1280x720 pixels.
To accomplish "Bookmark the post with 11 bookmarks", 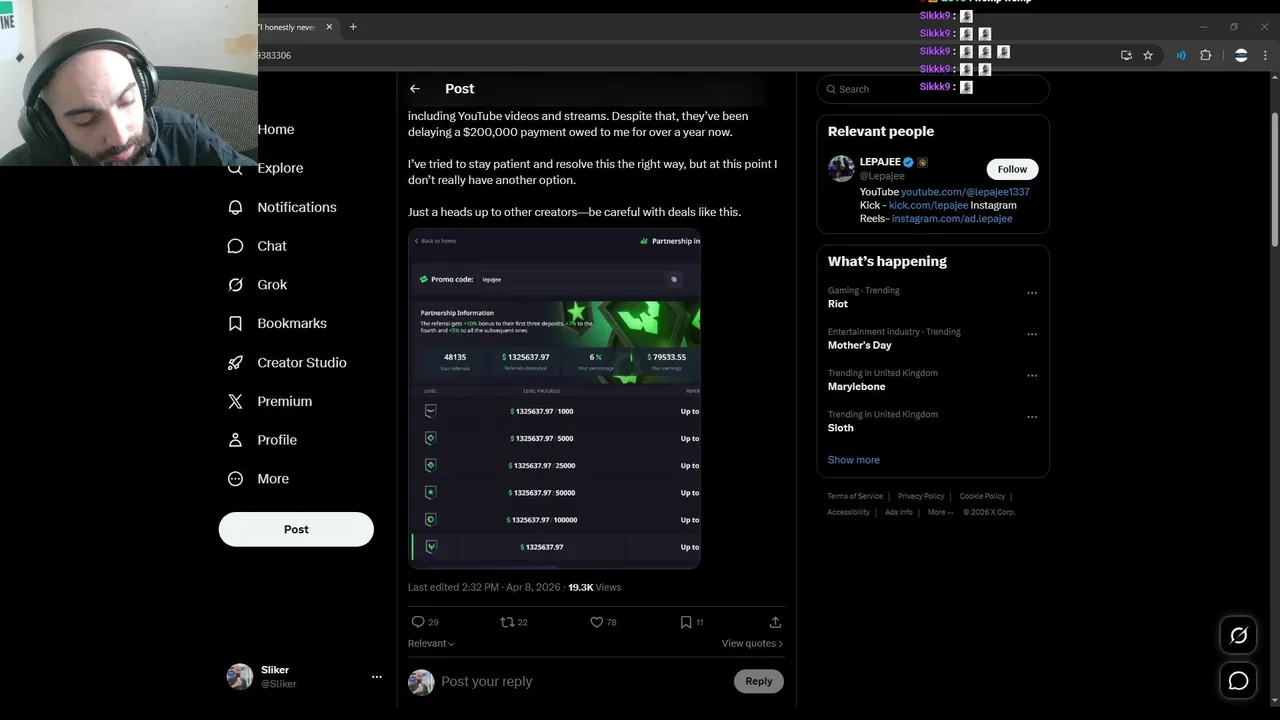I will click(686, 622).
